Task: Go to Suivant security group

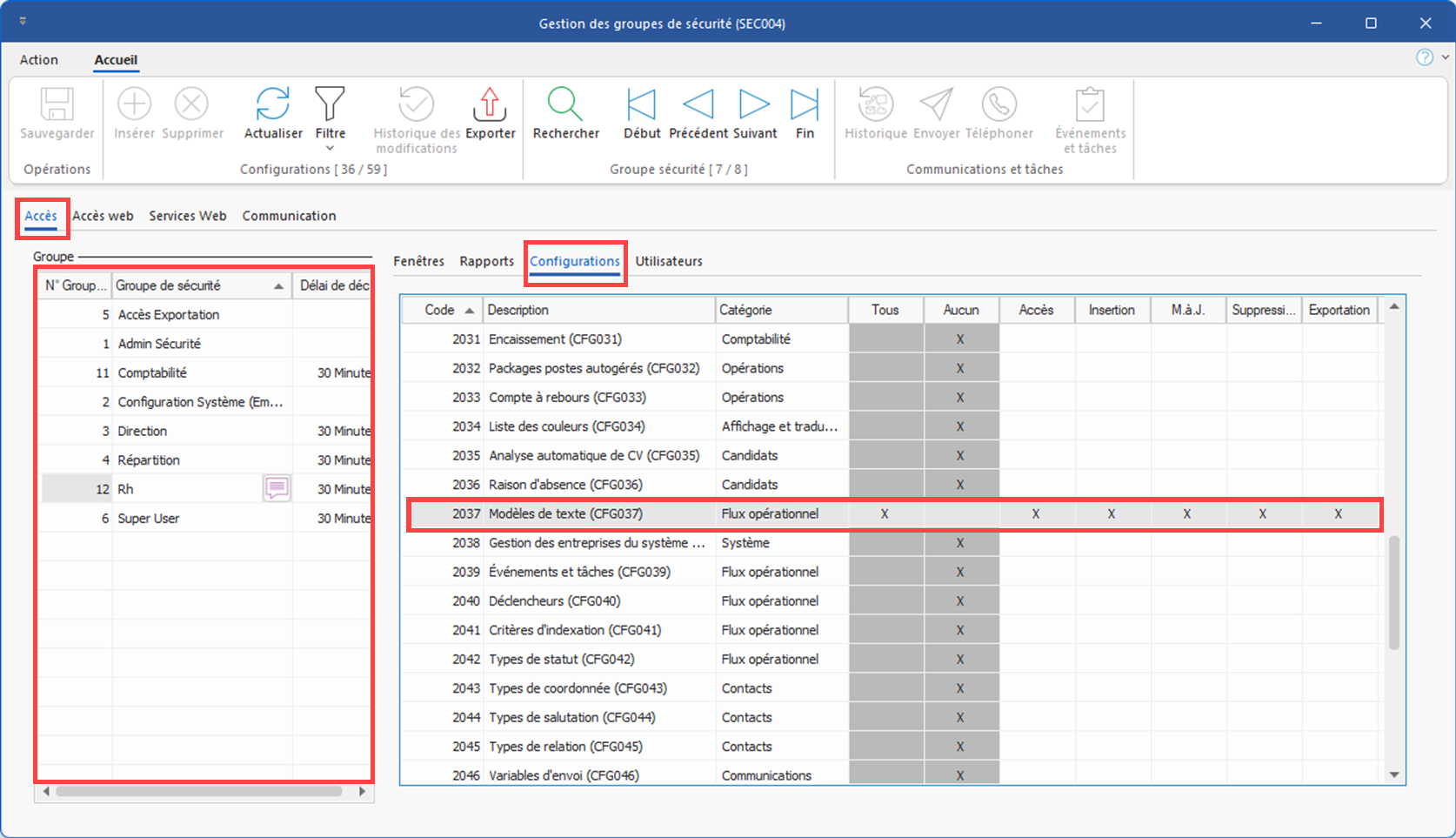Action: pyautogui.click(x=754, y=105)
